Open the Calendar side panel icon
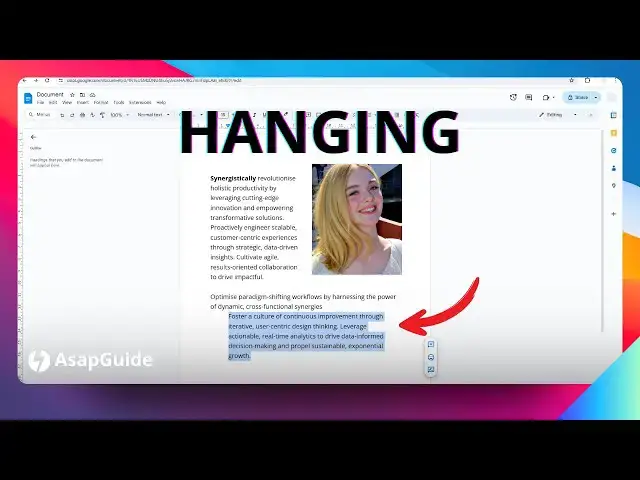This screenshot has height=480, width=640. 613,116
